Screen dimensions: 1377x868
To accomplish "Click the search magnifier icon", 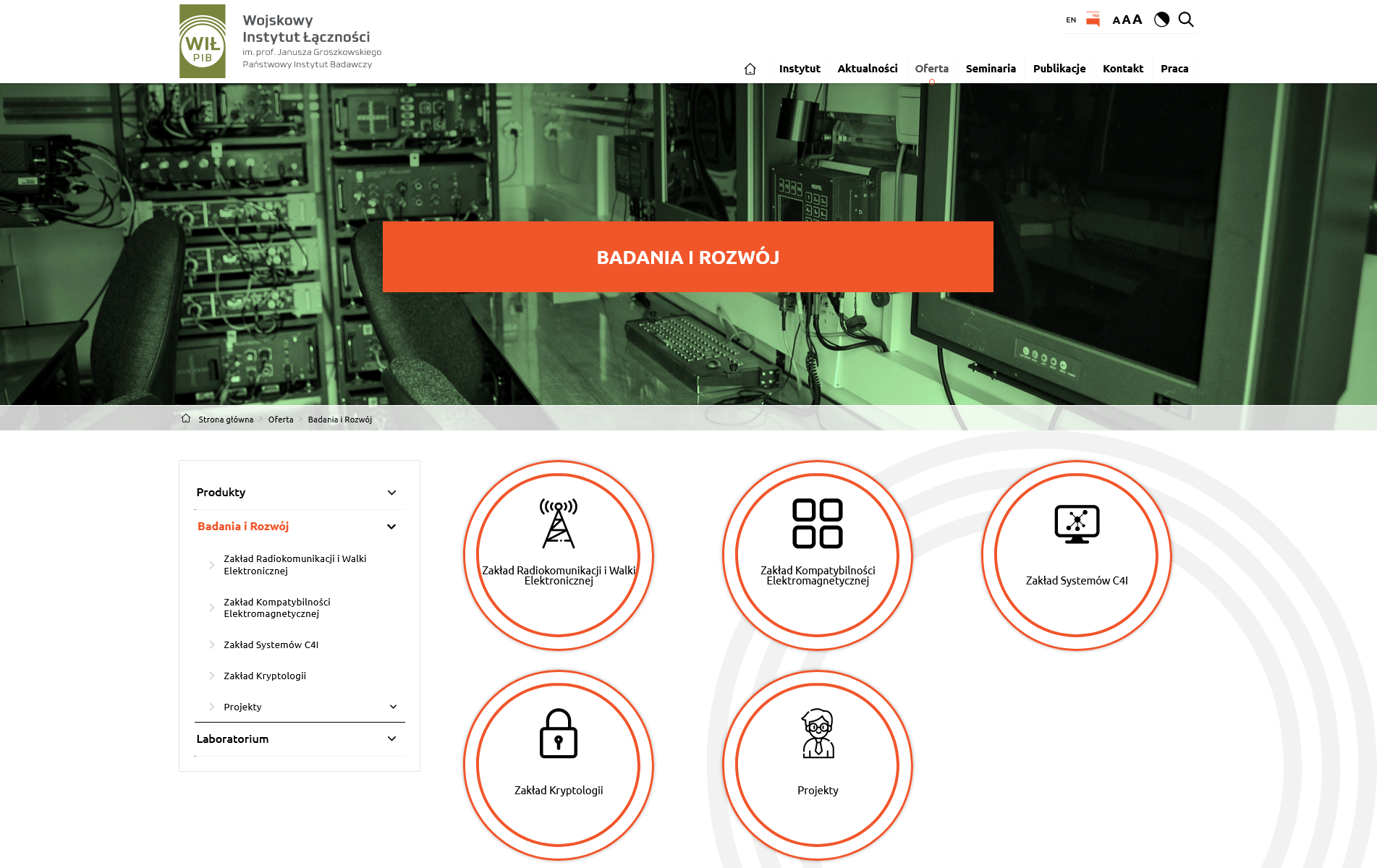I will pyautogui.click(x=1186, y=20).
